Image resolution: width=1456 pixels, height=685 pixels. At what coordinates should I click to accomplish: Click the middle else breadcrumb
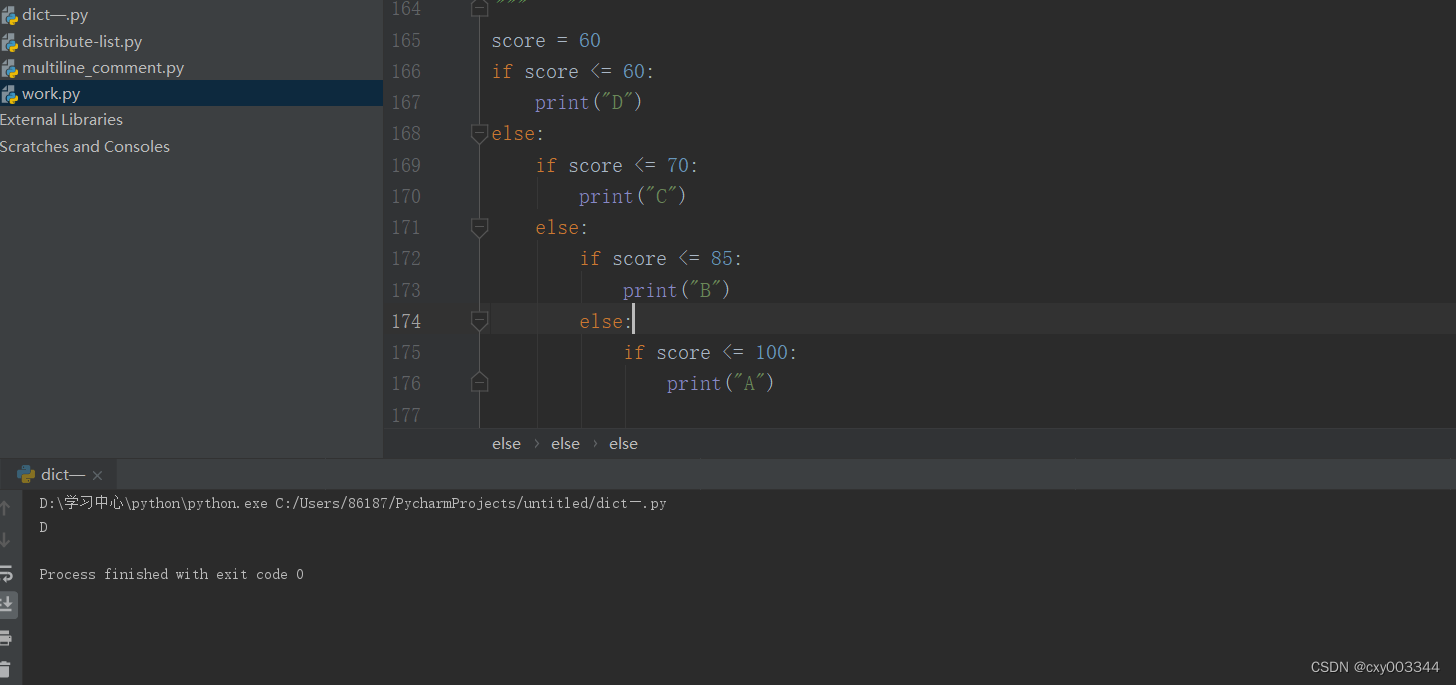click(565, 444)
